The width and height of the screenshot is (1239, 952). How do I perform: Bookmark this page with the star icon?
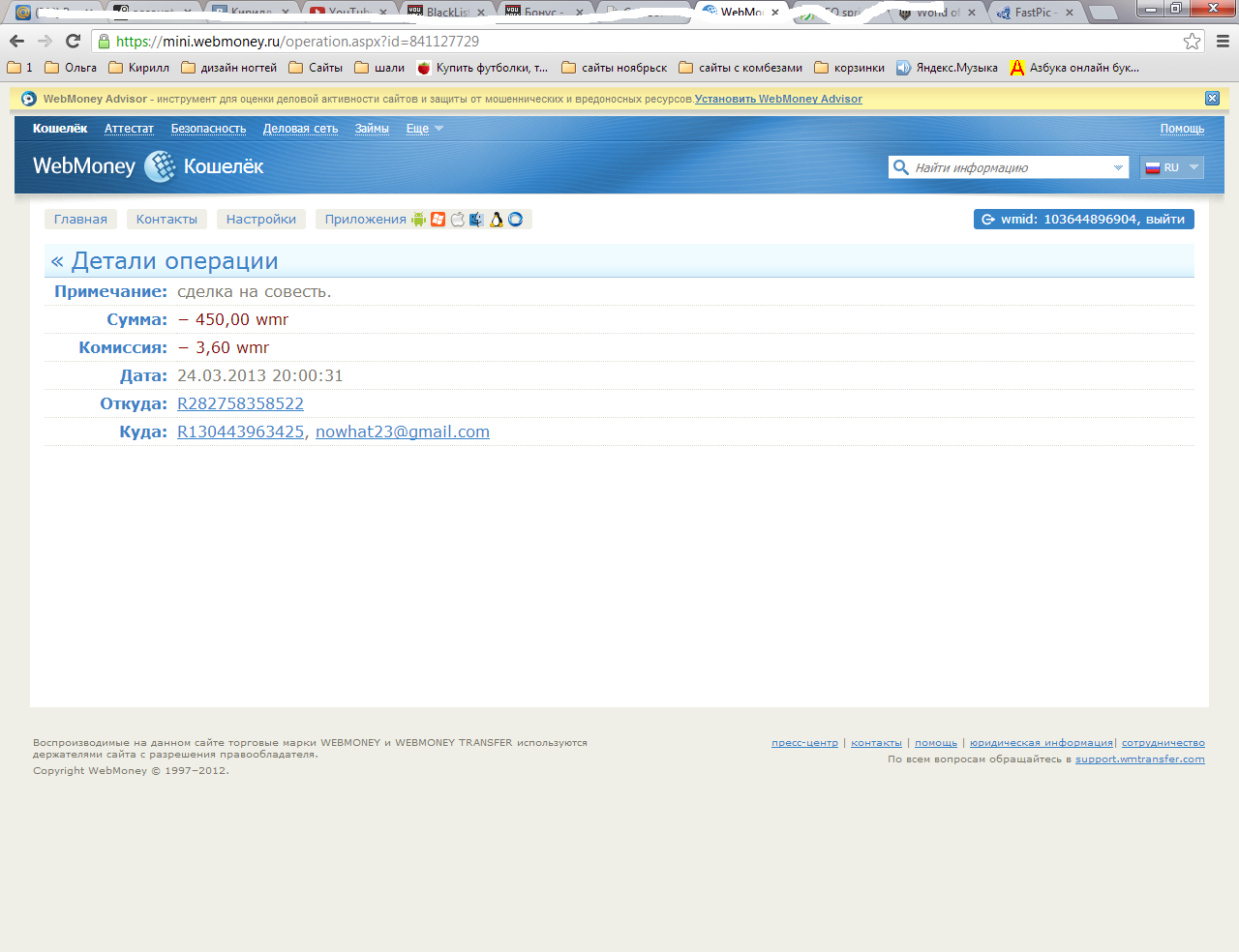tap(1193, 41)
